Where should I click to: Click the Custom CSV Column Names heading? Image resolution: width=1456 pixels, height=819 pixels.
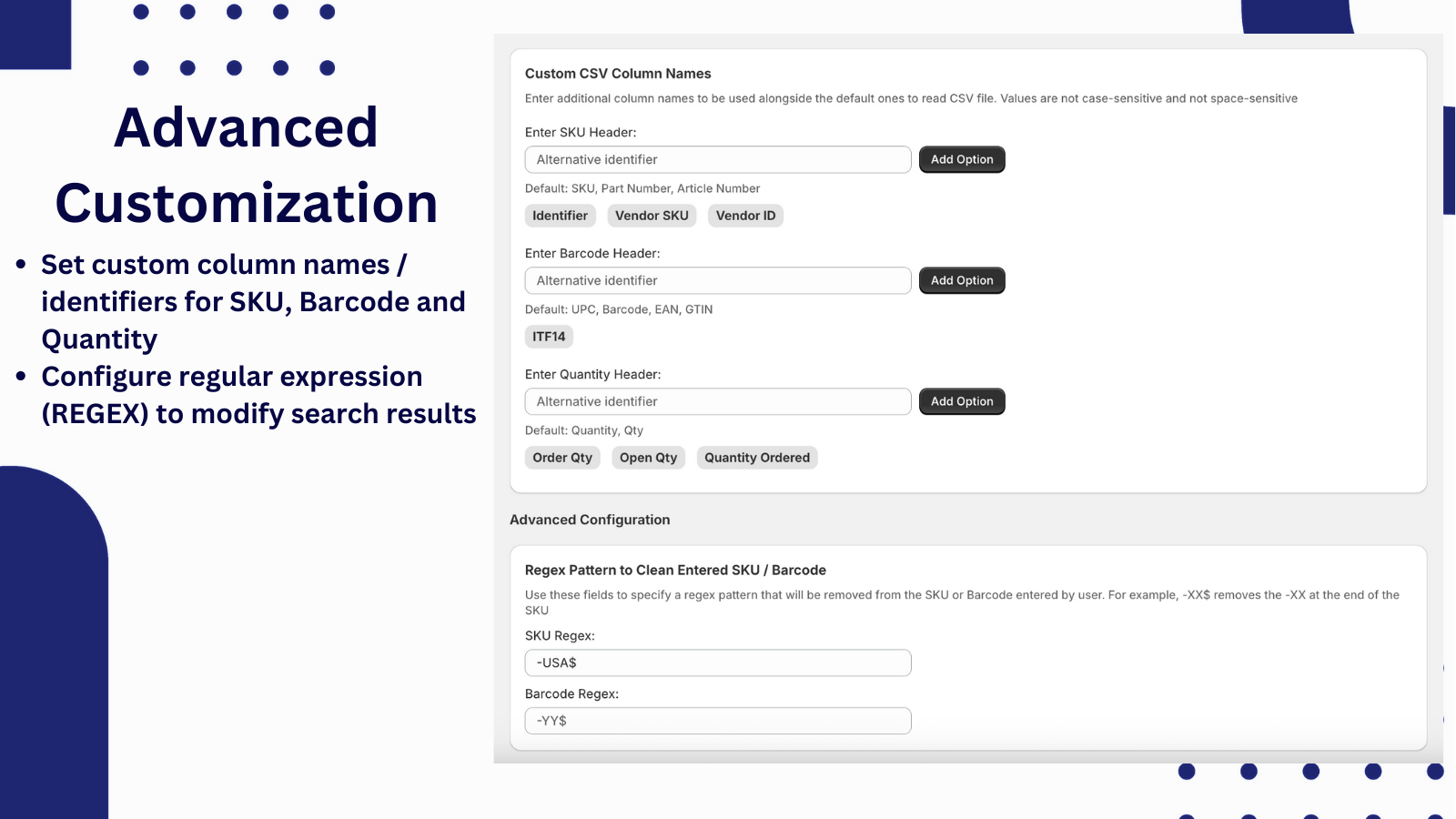pyautogui.click(x=618, y=74)
